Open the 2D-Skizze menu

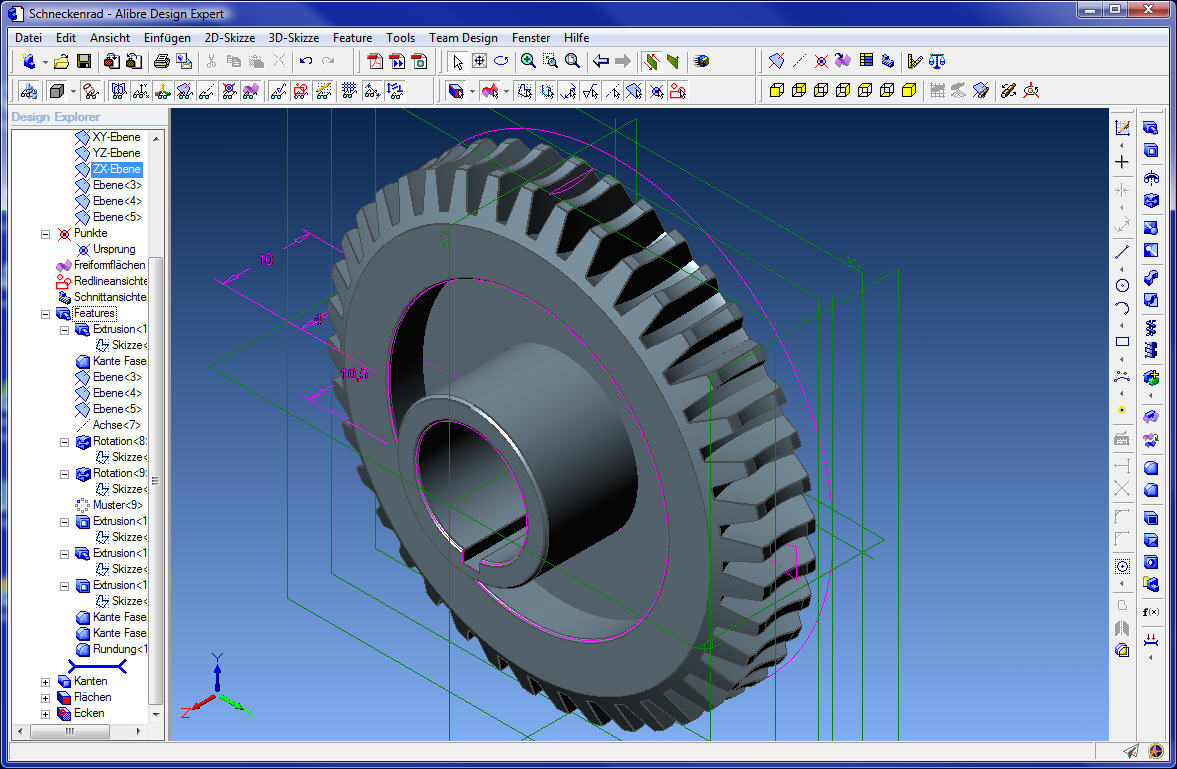230,38
